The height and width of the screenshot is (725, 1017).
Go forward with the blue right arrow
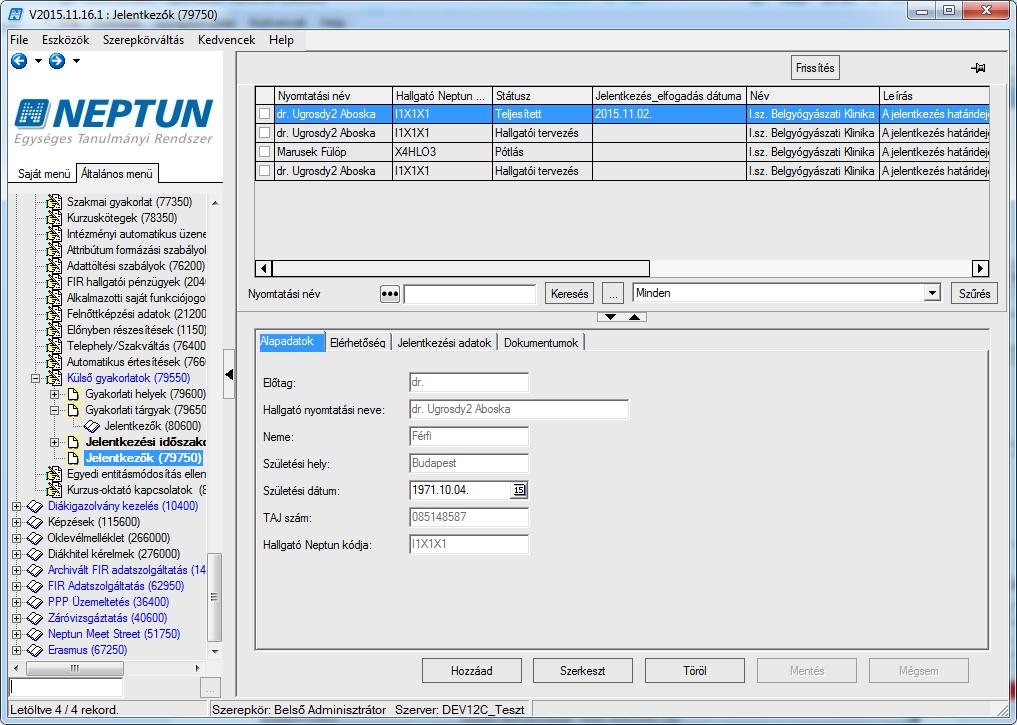point(57,61)
